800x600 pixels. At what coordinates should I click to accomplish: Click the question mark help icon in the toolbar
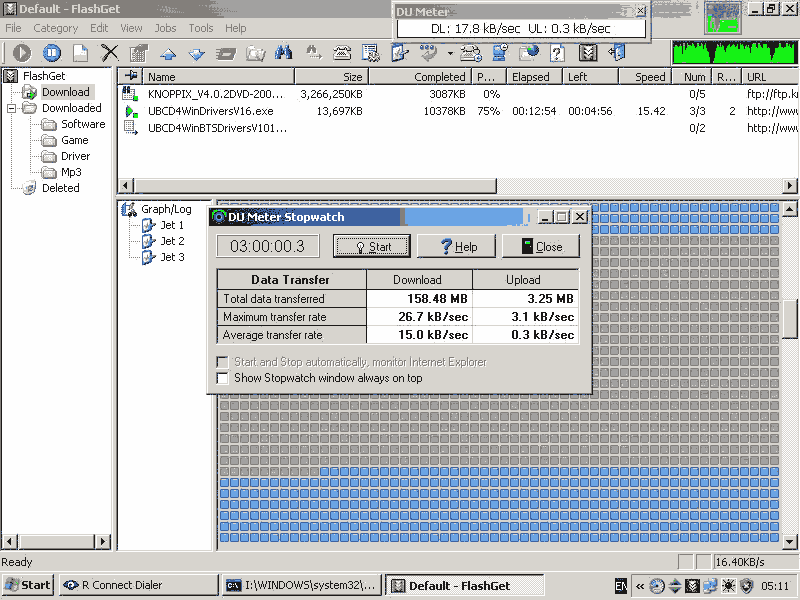(557, 53)
